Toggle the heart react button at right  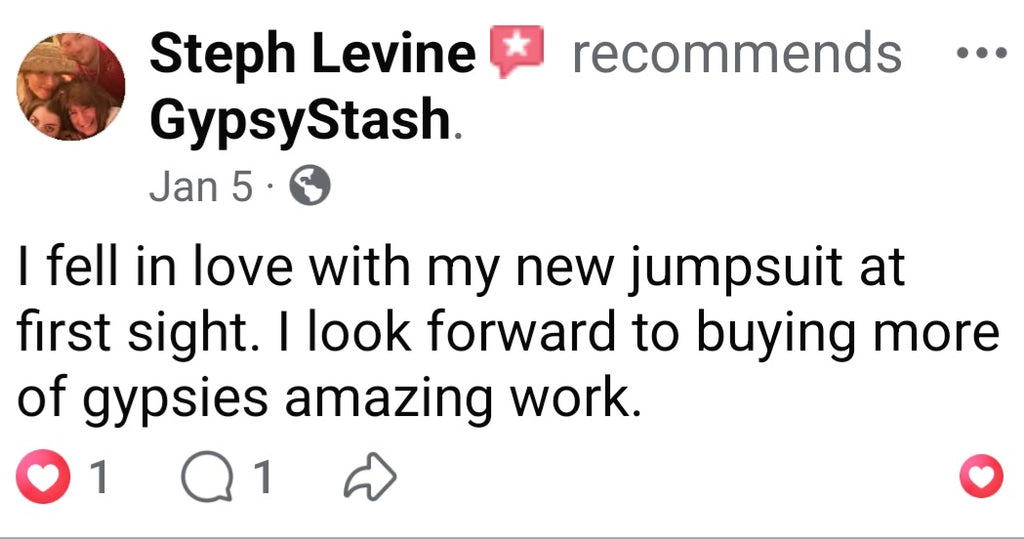[x=980, y=477]
